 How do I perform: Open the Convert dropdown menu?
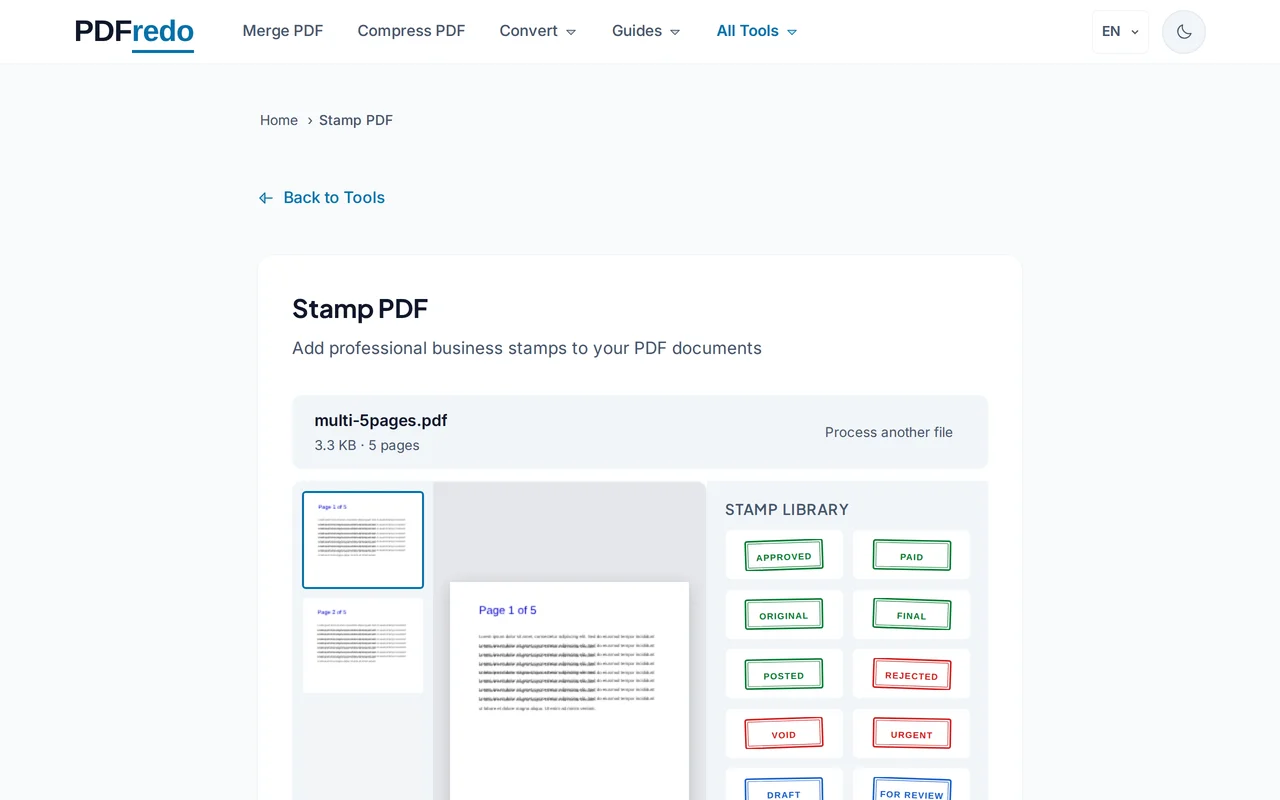tap(537, 31)
